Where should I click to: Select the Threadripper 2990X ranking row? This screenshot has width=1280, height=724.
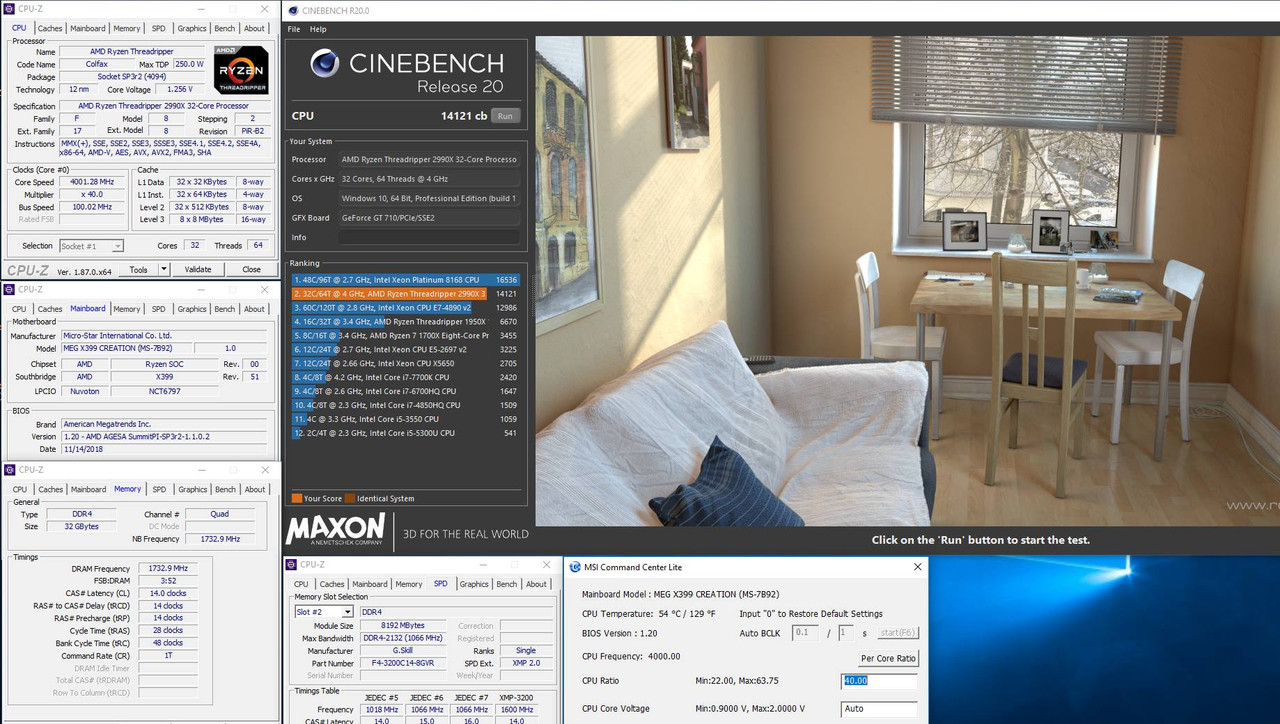pyautogui.click(x=405, y=294)
